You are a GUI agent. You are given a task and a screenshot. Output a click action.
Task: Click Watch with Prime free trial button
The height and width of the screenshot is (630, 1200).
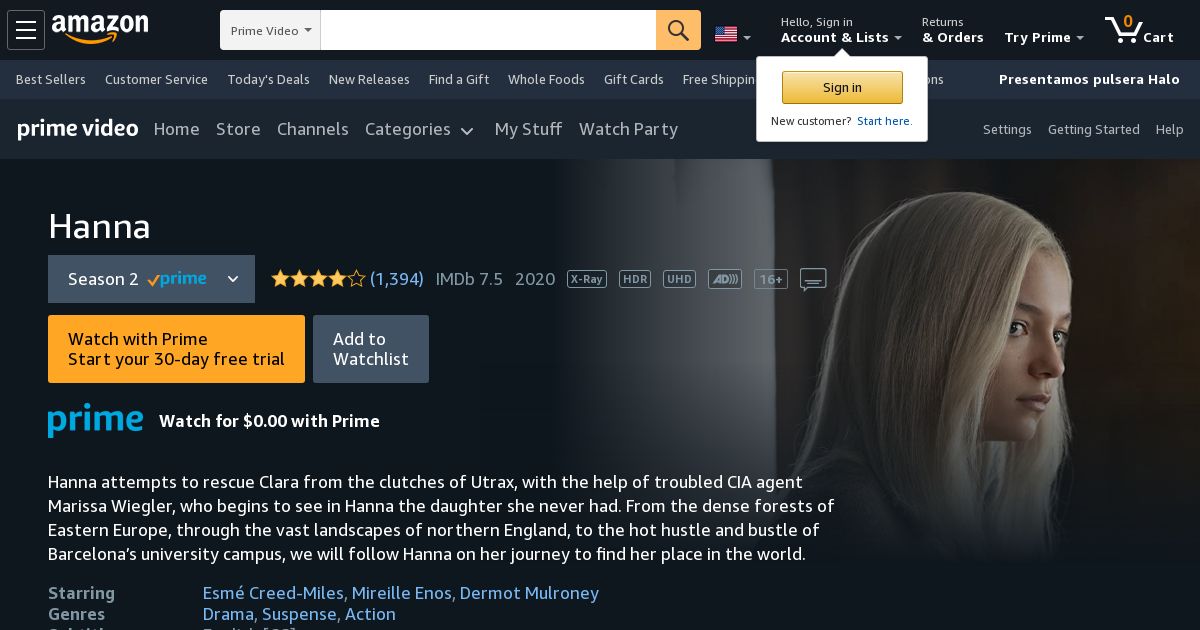click(176, 349)
